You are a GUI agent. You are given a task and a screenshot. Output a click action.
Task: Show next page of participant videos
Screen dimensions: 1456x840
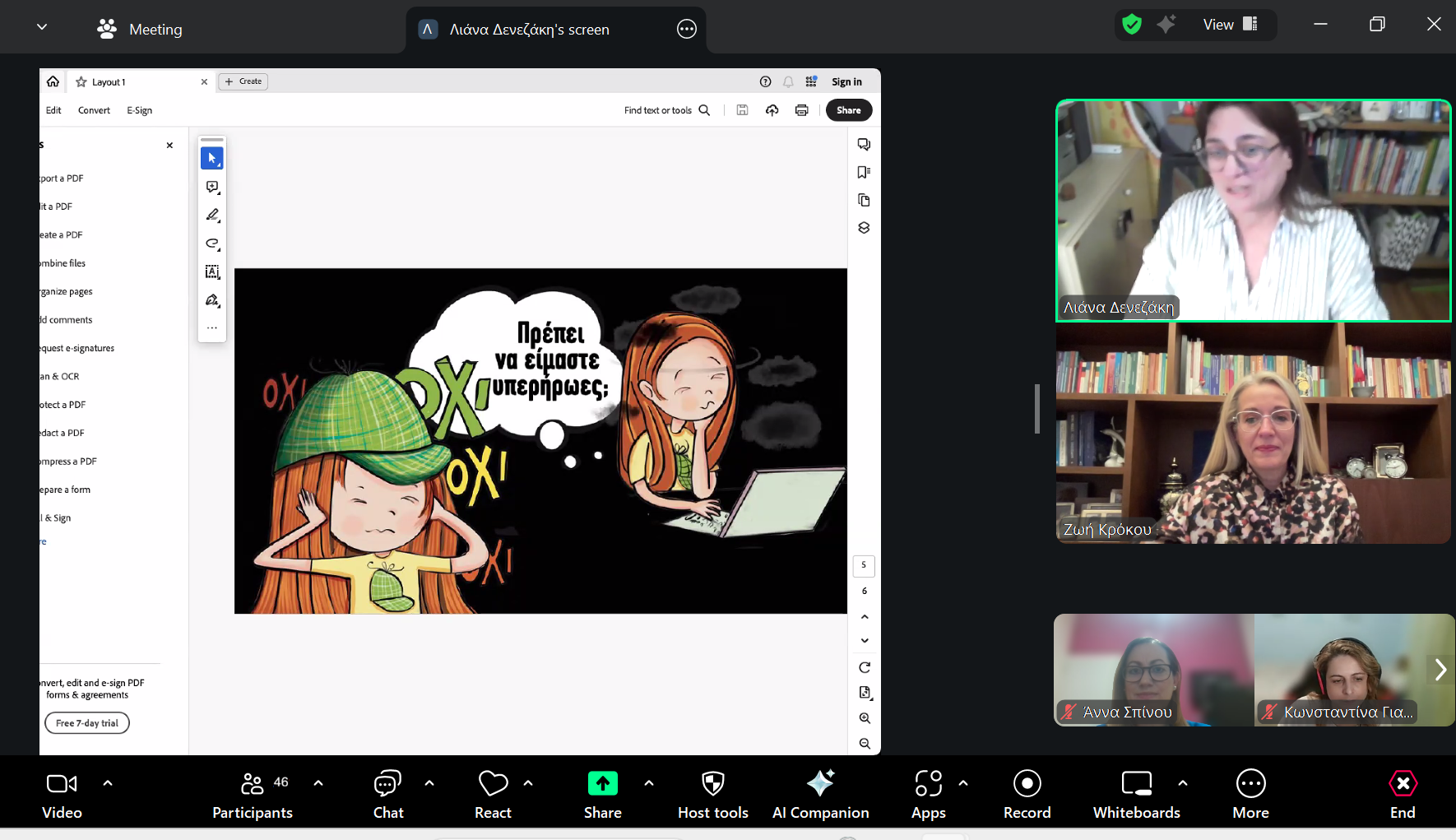point(1440,670)
